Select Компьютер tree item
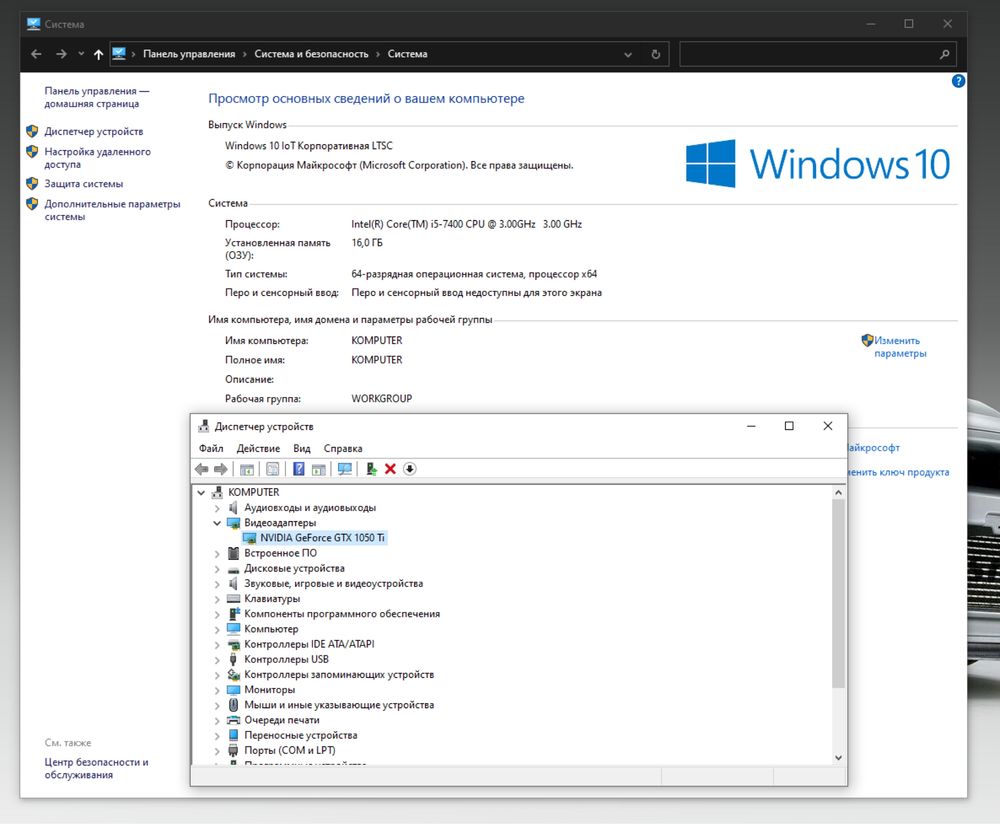 click(x=271, y=629)
